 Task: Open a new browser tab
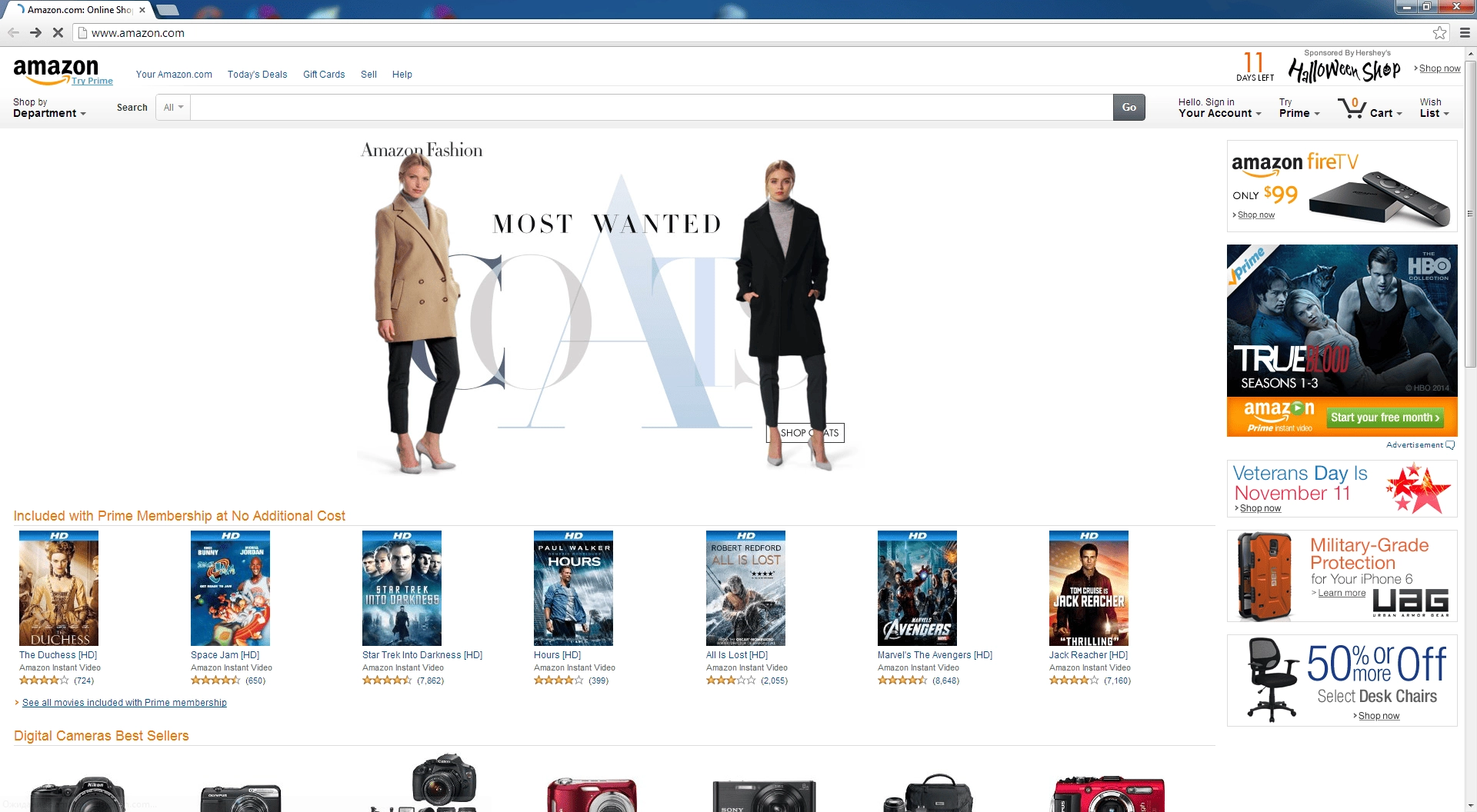click(x=168, y=10)
